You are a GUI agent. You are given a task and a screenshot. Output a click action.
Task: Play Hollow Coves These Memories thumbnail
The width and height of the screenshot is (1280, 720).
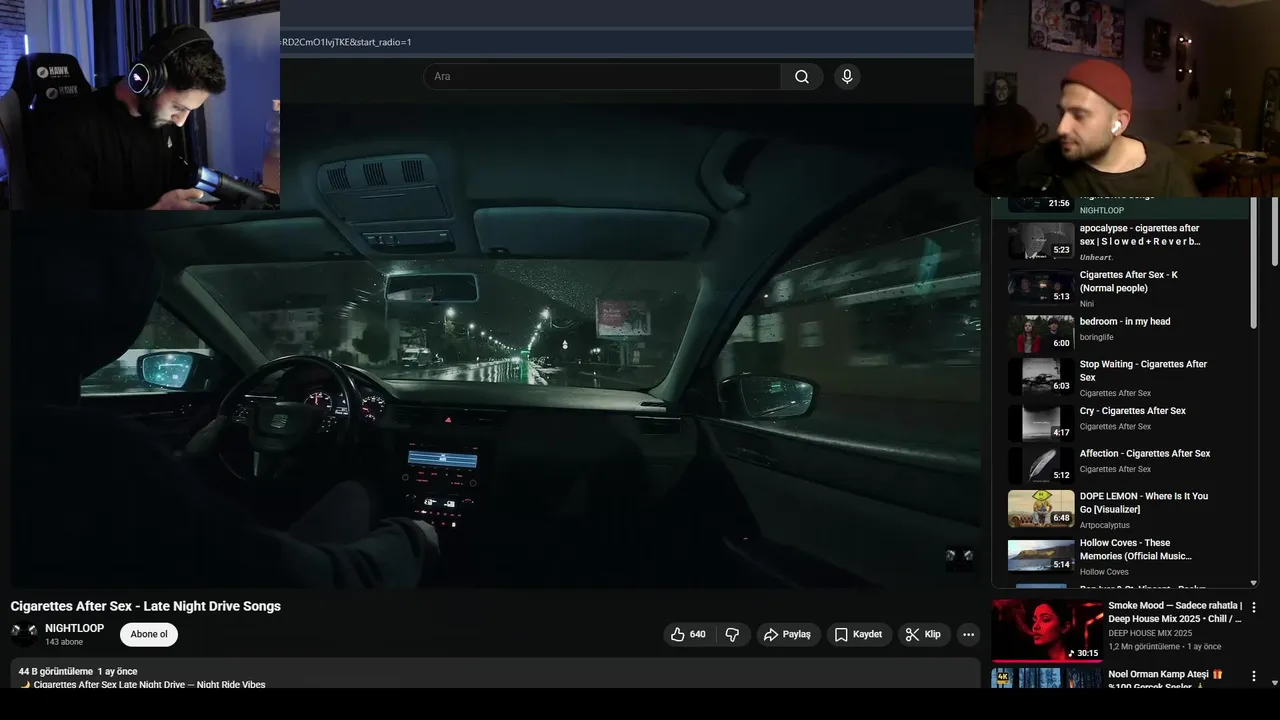pos(1041,556)
